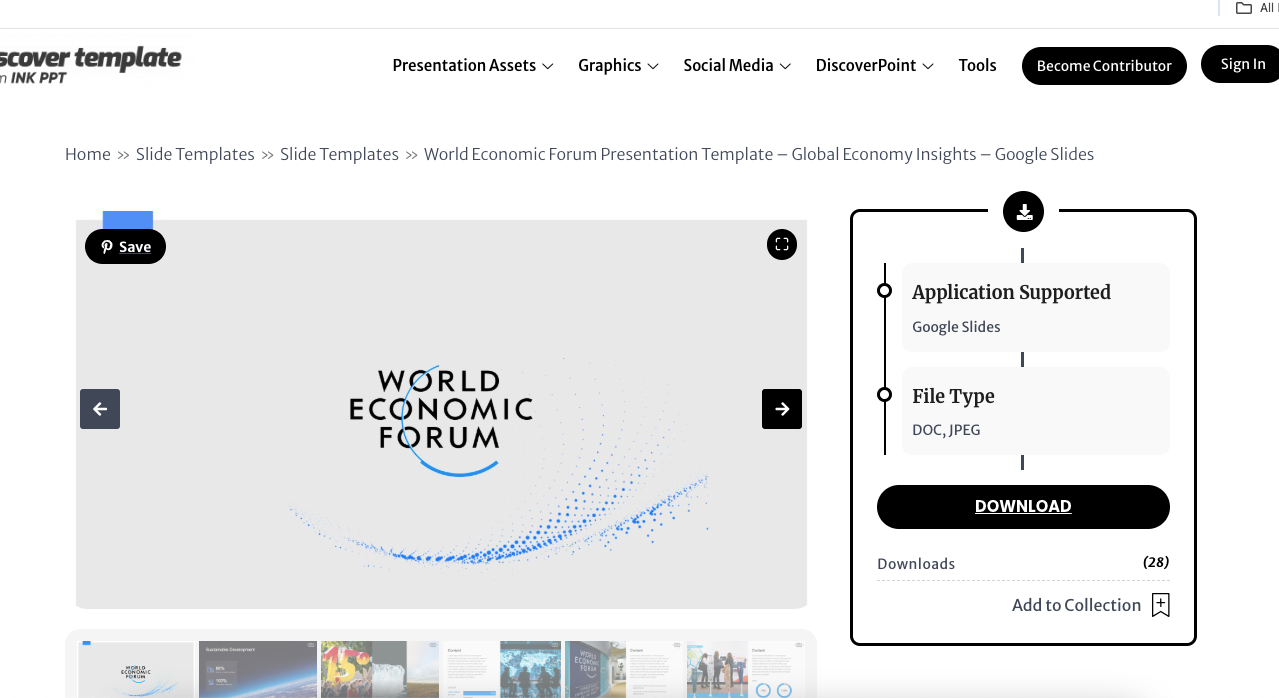
Task: Select the Sustainable Development slide thumbnail
Action: click(x=258, y=670)
